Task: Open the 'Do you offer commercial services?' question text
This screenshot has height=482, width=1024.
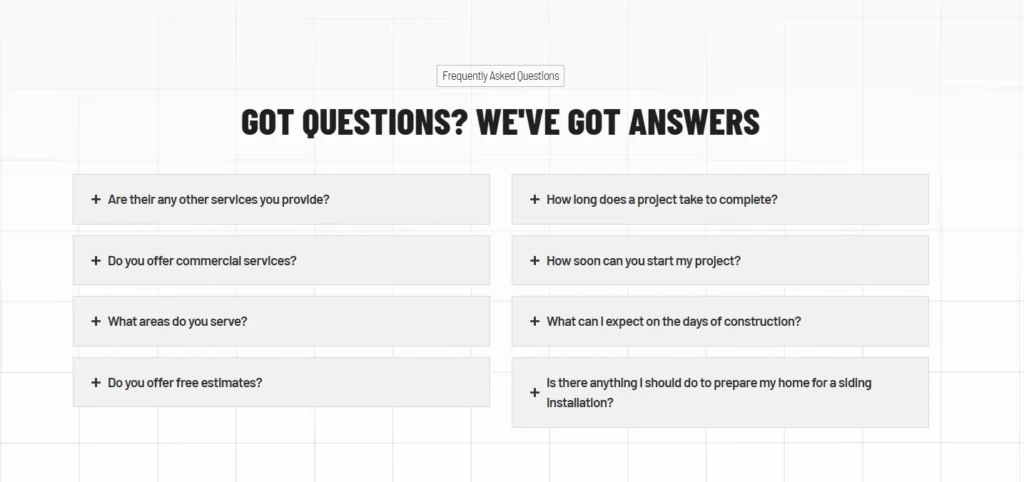Action: (202, 261)
